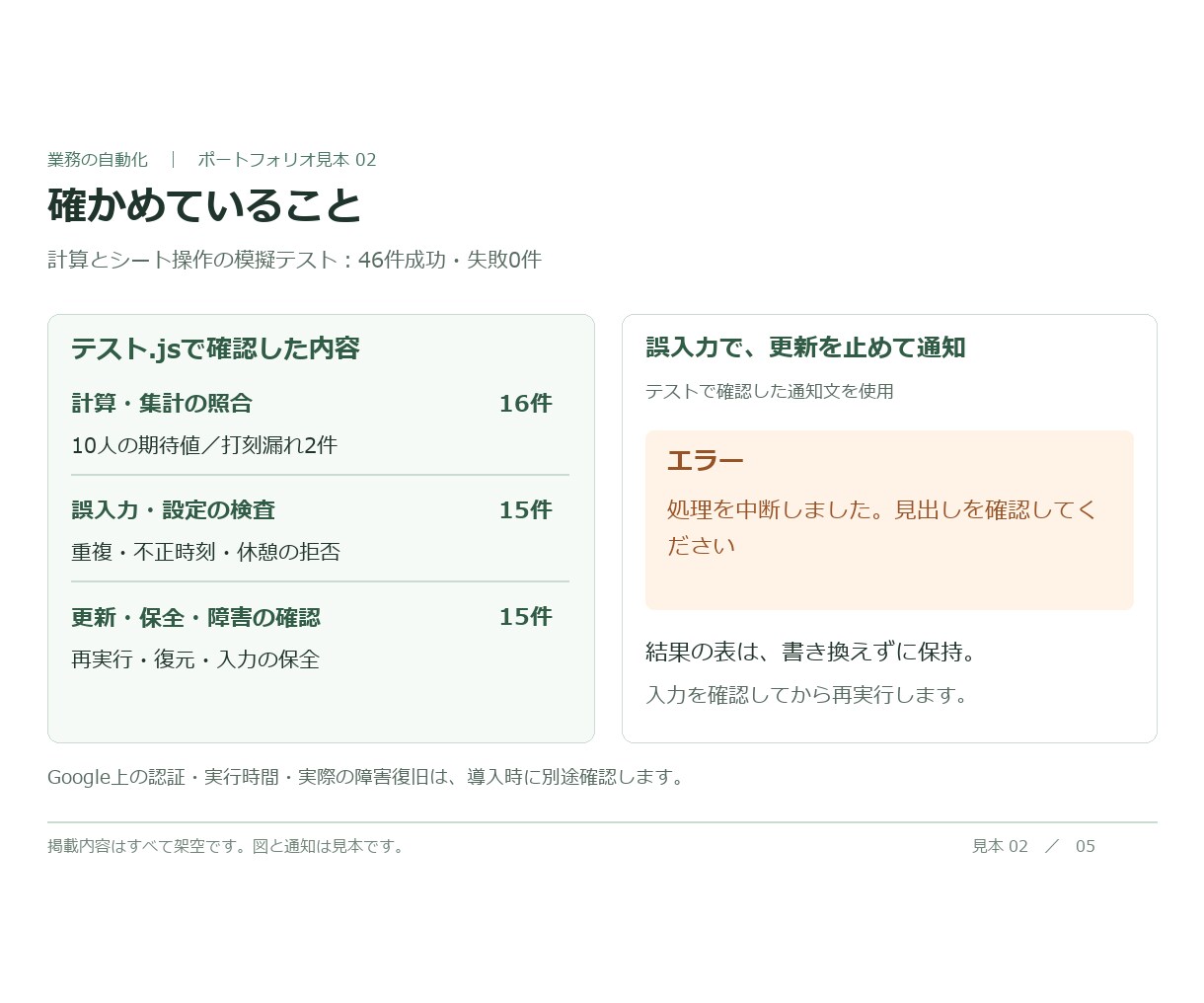Click the footer label 見本 02

(x=1000, y=846)
